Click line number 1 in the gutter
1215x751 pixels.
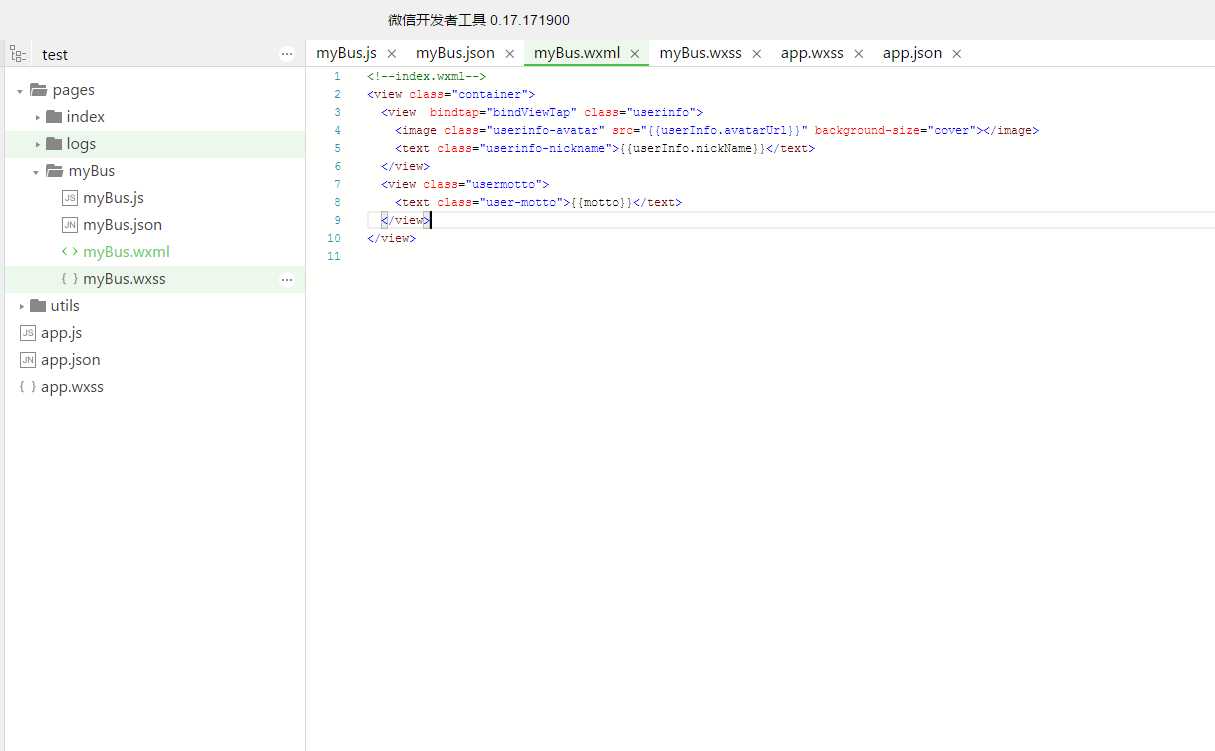(x=337, y=77)
